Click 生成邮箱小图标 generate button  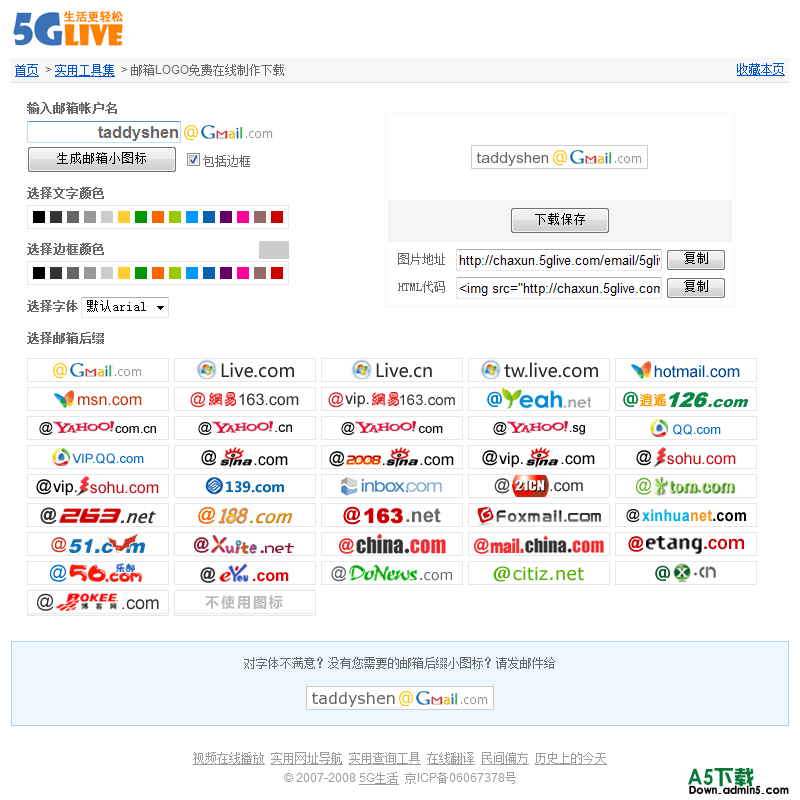tap(102, 159)
